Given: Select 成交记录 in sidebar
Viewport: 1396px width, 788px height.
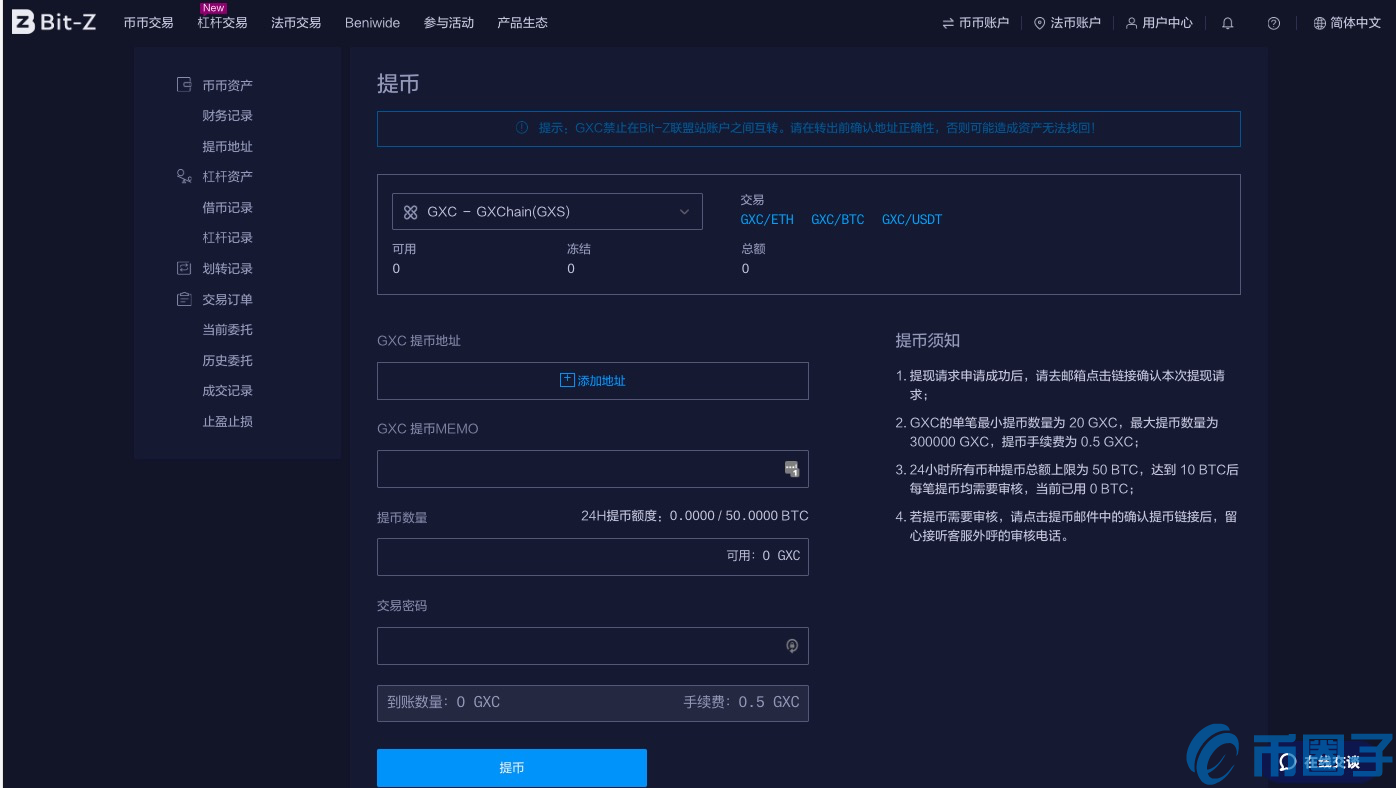Looking at the screenshot, I should [x=227, y=391].
